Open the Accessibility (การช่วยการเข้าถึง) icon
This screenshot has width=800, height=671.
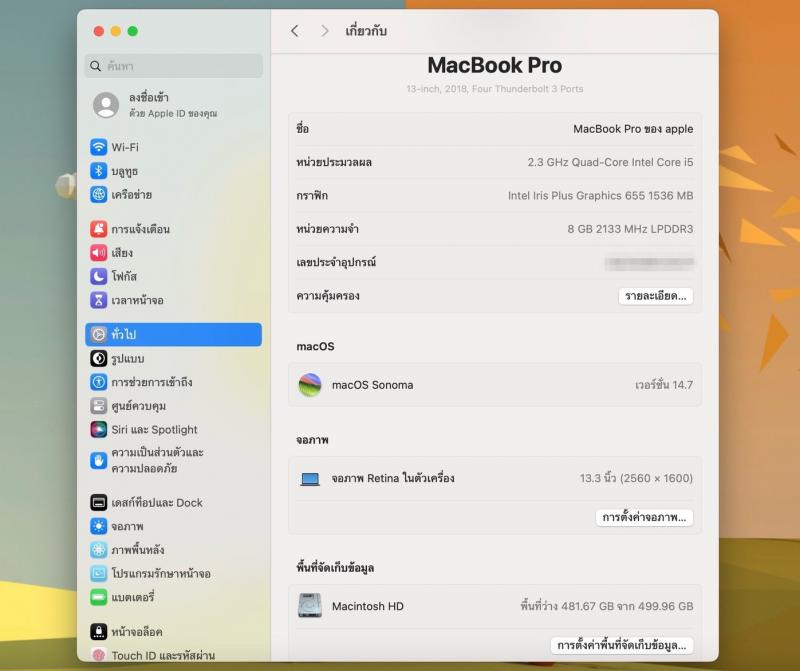coord(98,382)
